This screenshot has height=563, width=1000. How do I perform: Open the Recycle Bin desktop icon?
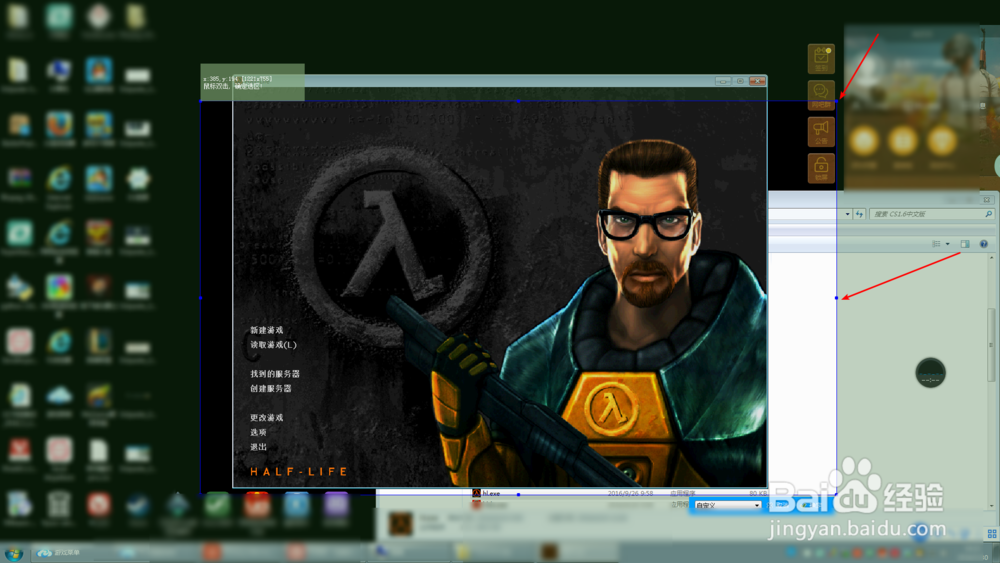pos(59,505)
